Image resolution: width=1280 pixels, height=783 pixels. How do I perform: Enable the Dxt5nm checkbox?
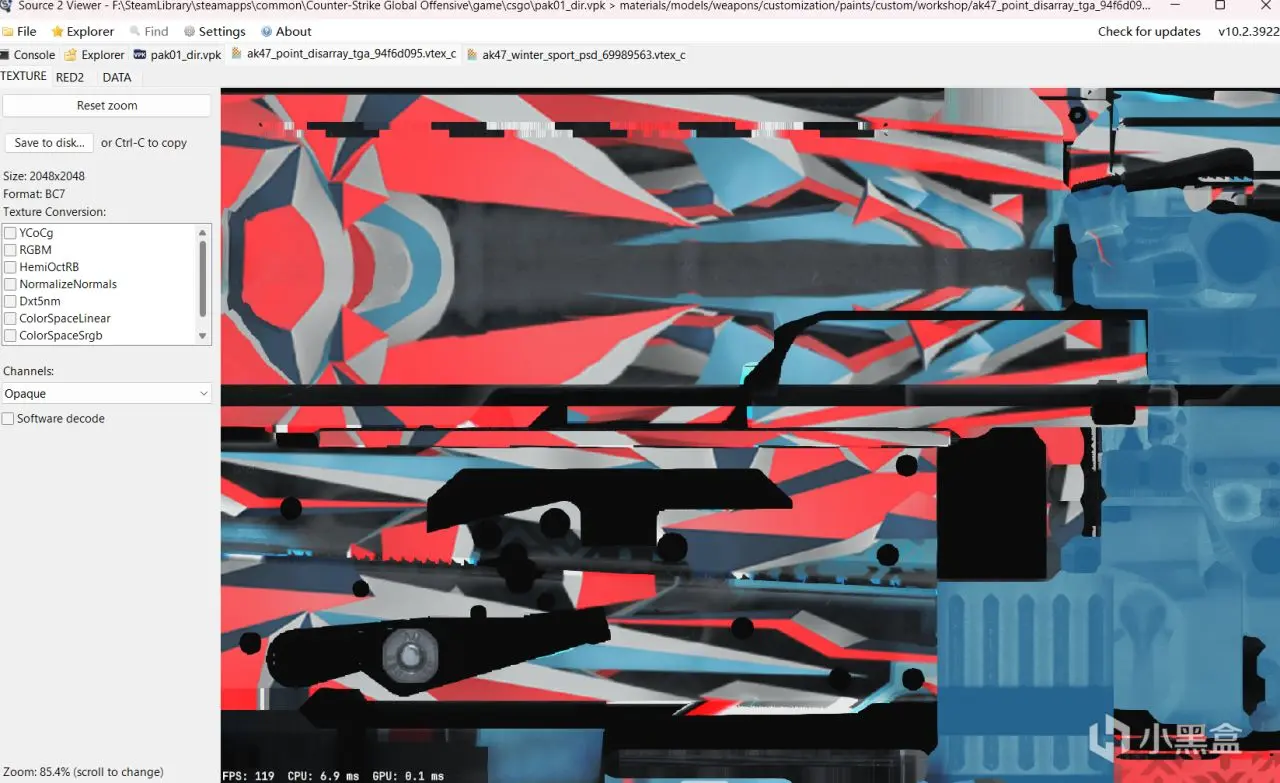pyautogui.click(x=10, y=301)
